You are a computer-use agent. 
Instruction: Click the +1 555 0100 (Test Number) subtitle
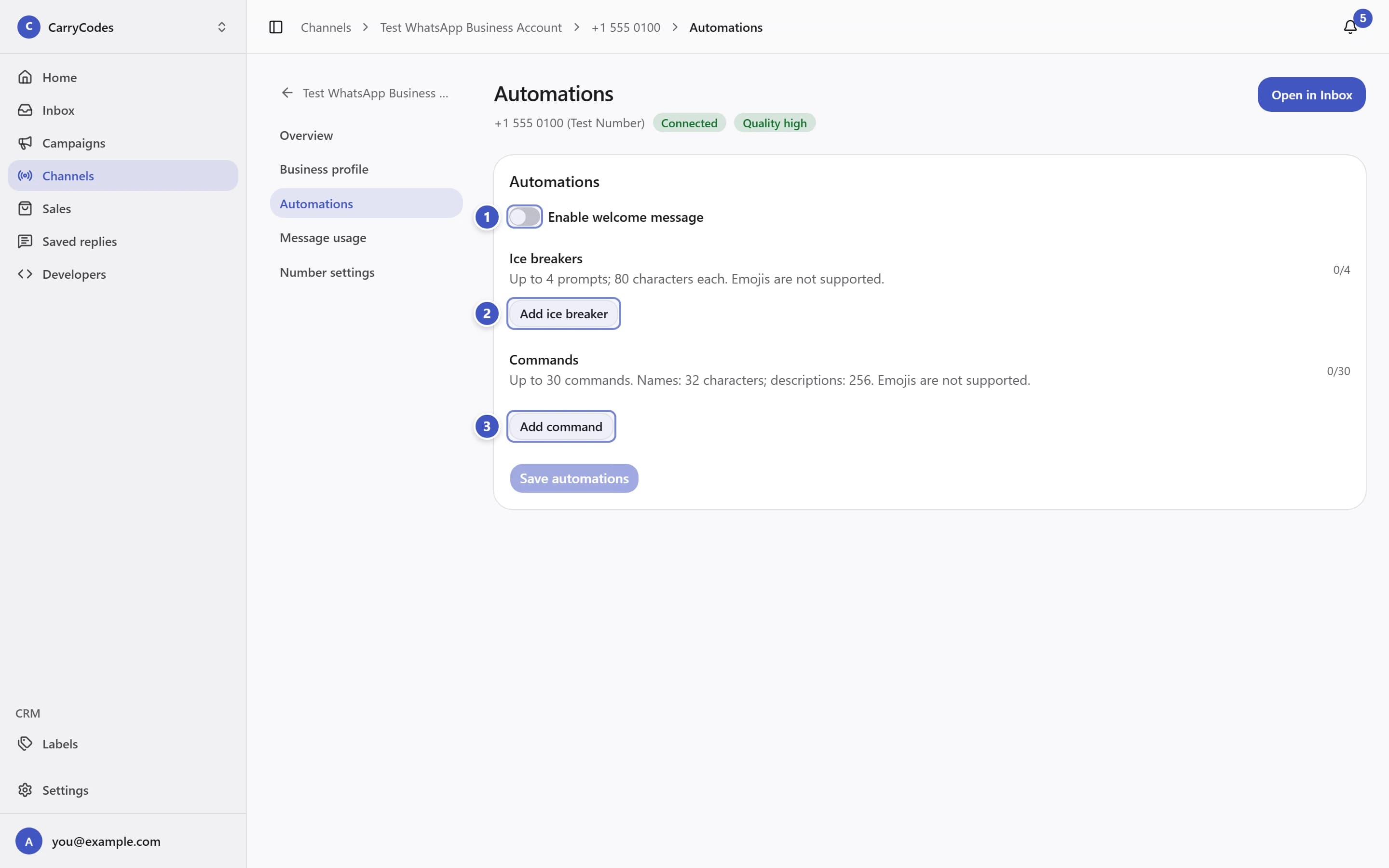point(570,123)
